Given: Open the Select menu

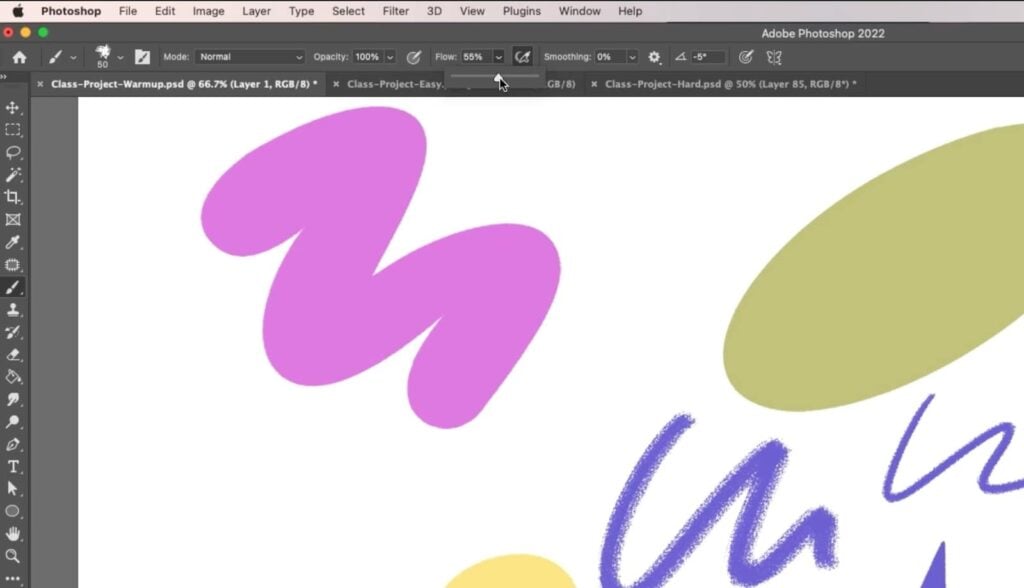Looking at the screenshot, I should [x=348, y=11].
